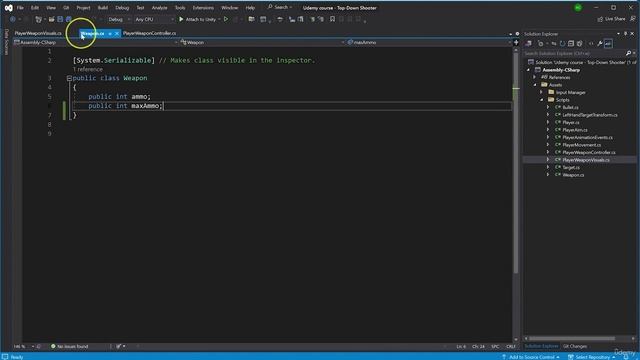Switch to the PlayerWeaponVisuals.cs tab
The image size is (640, 360).
(x=38, y=33)
